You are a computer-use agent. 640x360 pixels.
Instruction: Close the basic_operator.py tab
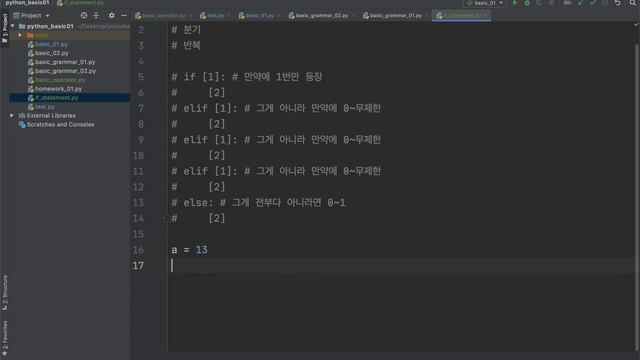pyautogui.click(x=190, y=16)
